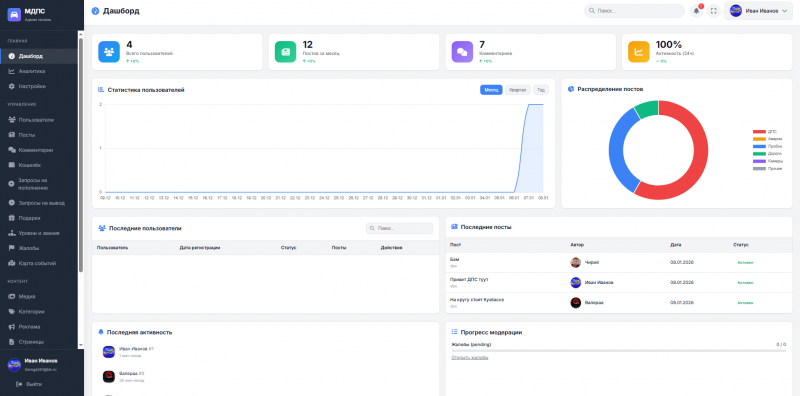Click the МДПС car logo icon
Image resolution: width=800 pixels, height=396 pixels.
click(14, 14)
